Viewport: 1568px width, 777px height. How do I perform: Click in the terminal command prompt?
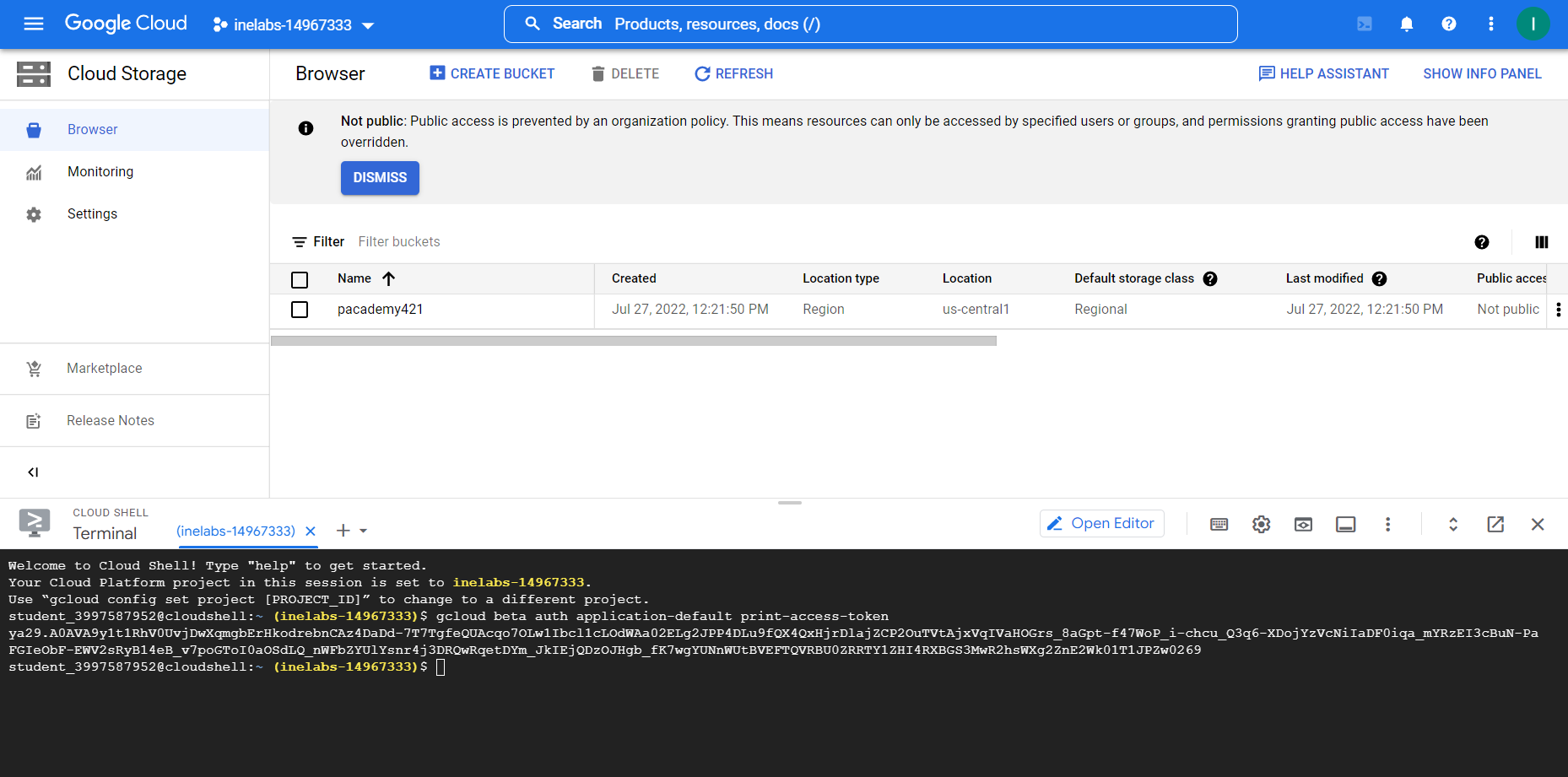441,667
